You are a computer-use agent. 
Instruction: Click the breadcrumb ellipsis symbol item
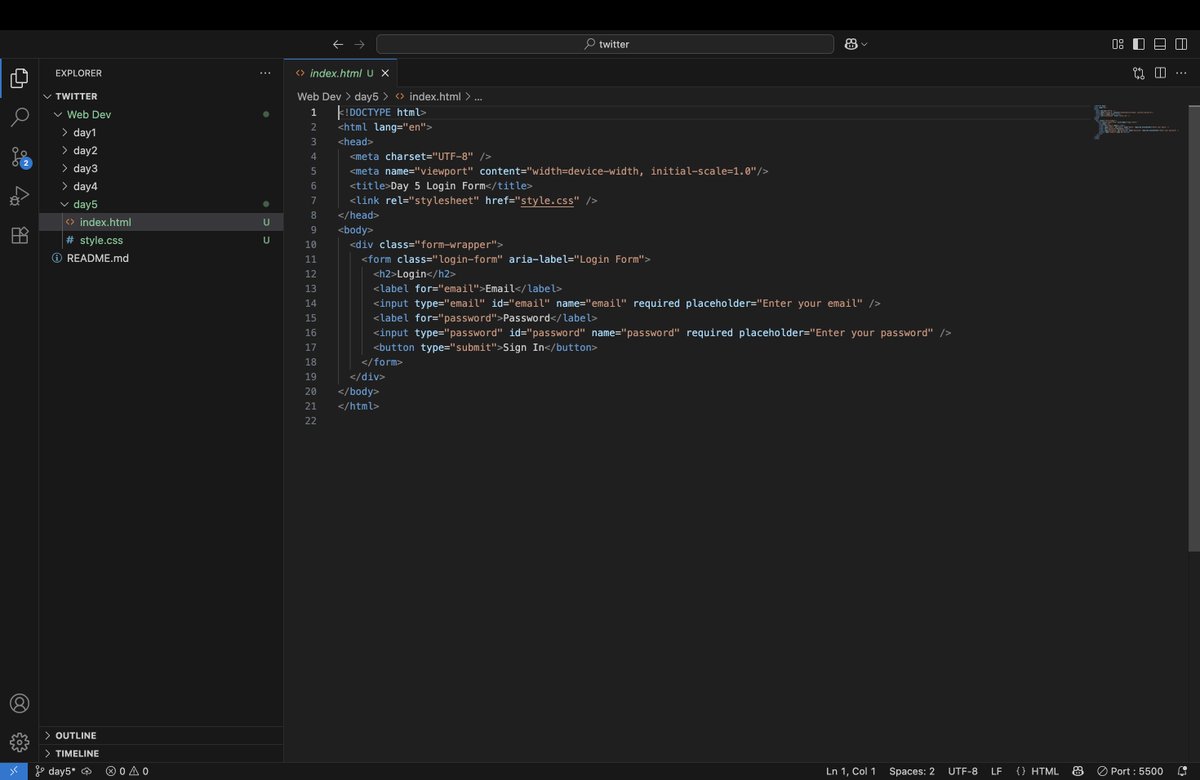[x=478, y=97]
